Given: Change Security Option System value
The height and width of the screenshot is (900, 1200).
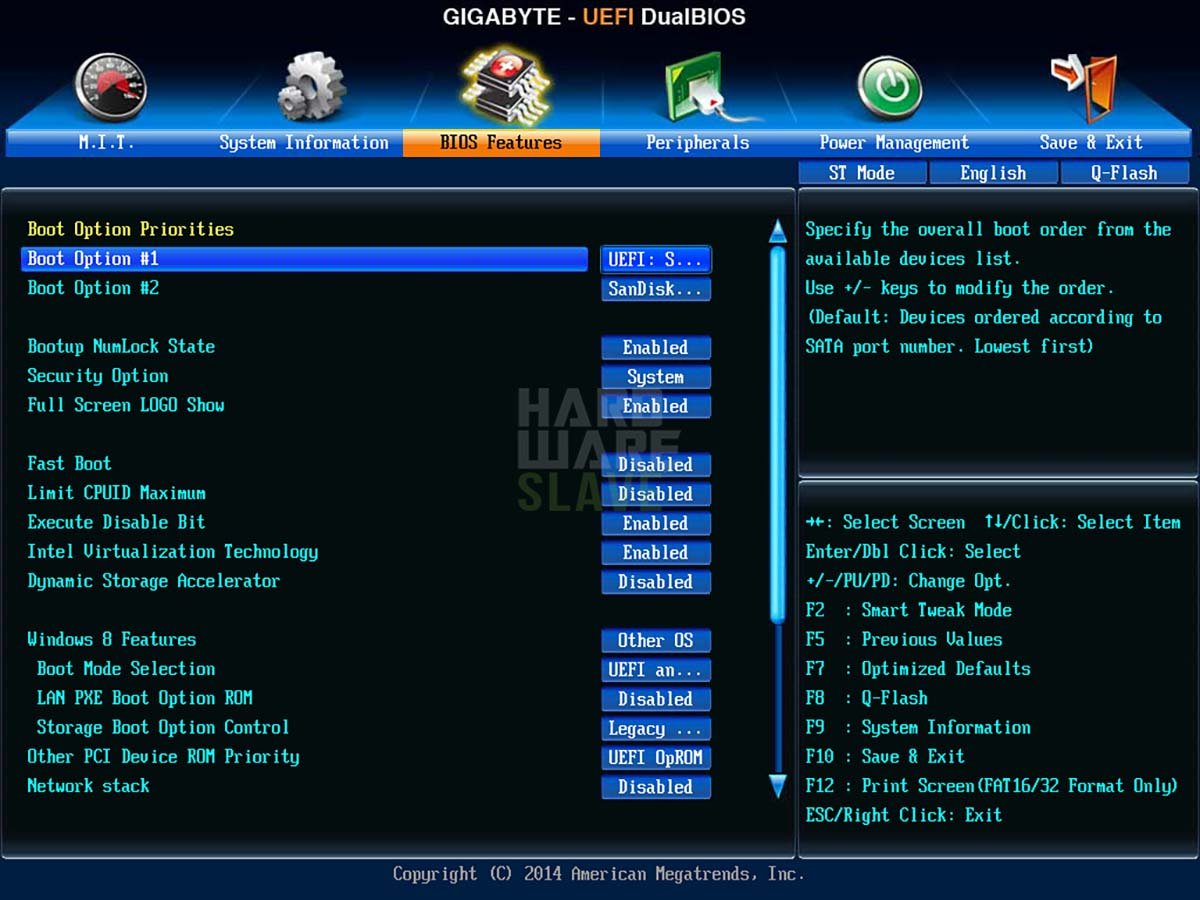Looking at the screenshot, I should click(x=656, y=377).
